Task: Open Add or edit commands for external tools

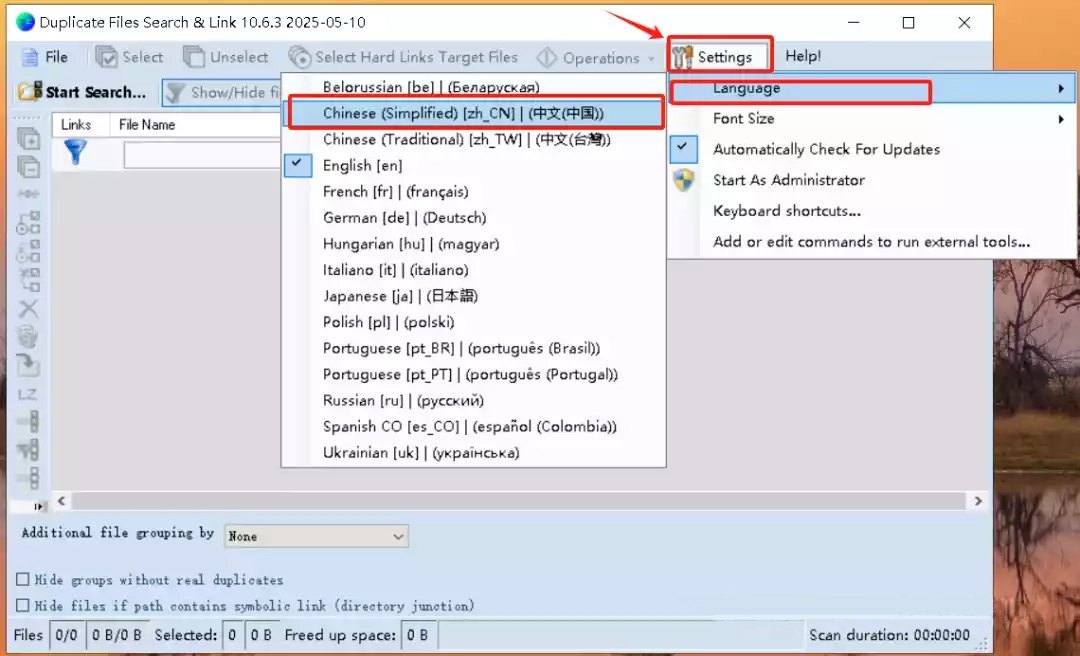Action: point(871,242)
